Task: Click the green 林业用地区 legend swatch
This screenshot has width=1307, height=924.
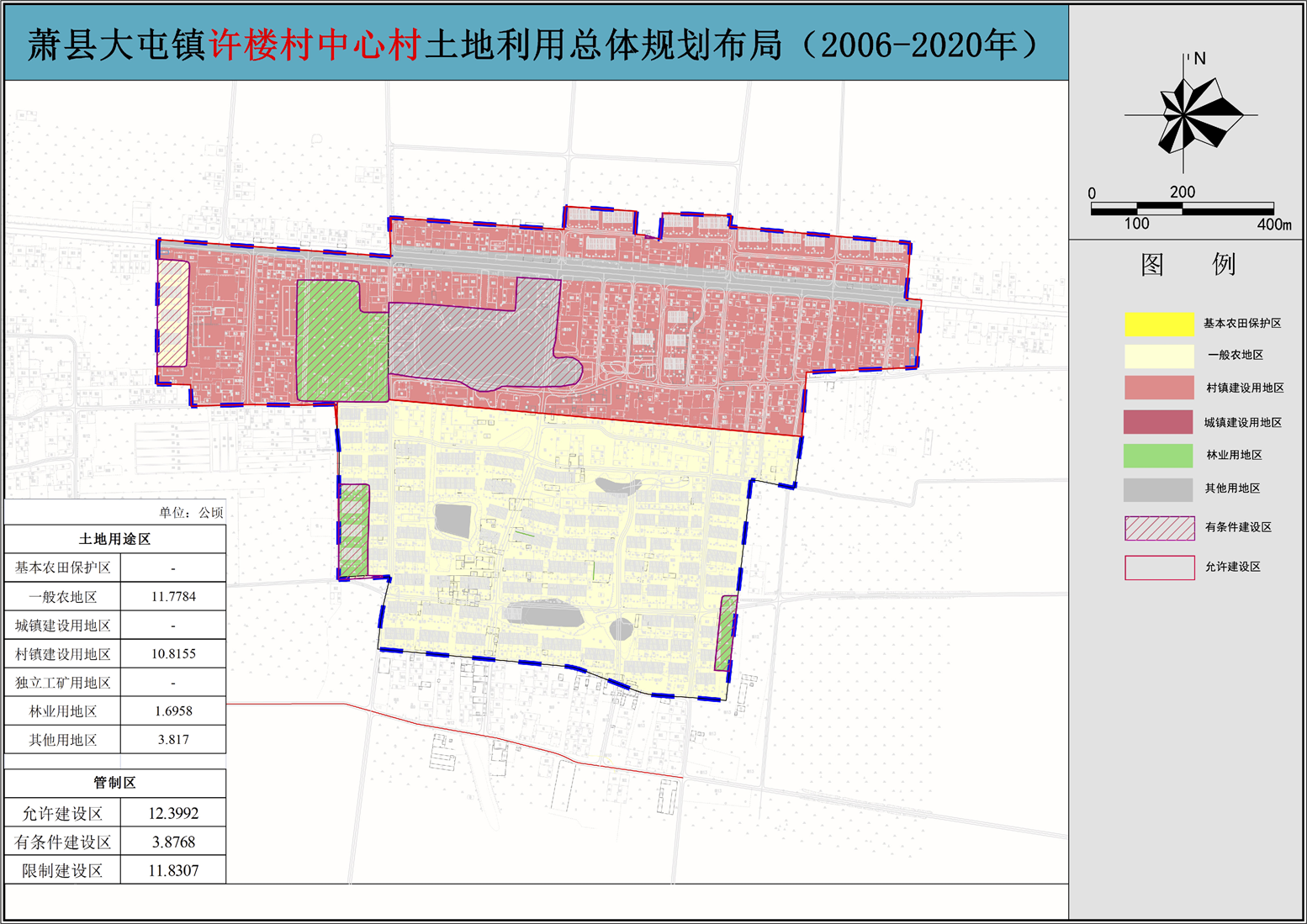Action: (1158, 455)
